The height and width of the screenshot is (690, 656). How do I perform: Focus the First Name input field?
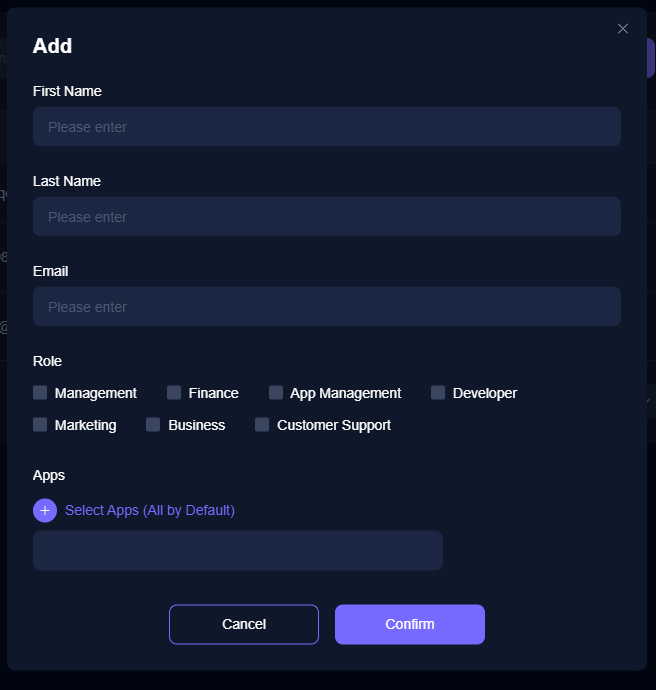326,127
